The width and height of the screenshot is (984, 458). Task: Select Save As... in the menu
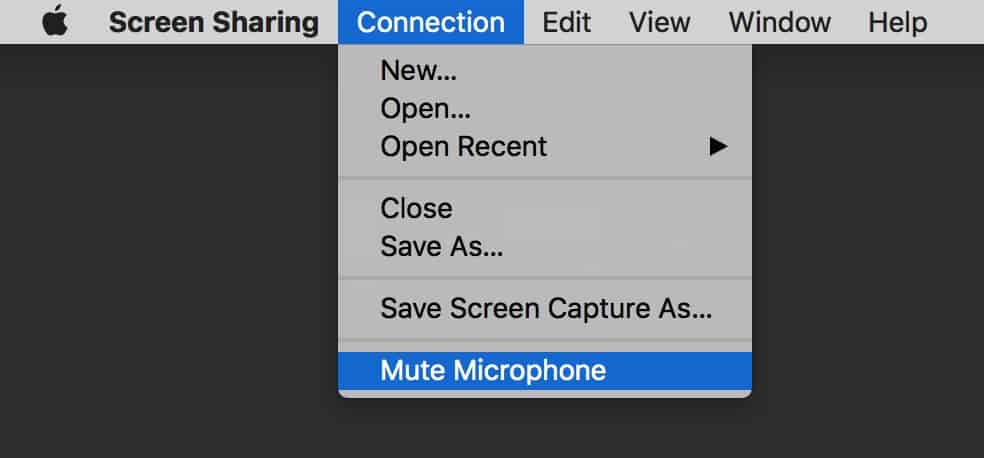[441, 246]
